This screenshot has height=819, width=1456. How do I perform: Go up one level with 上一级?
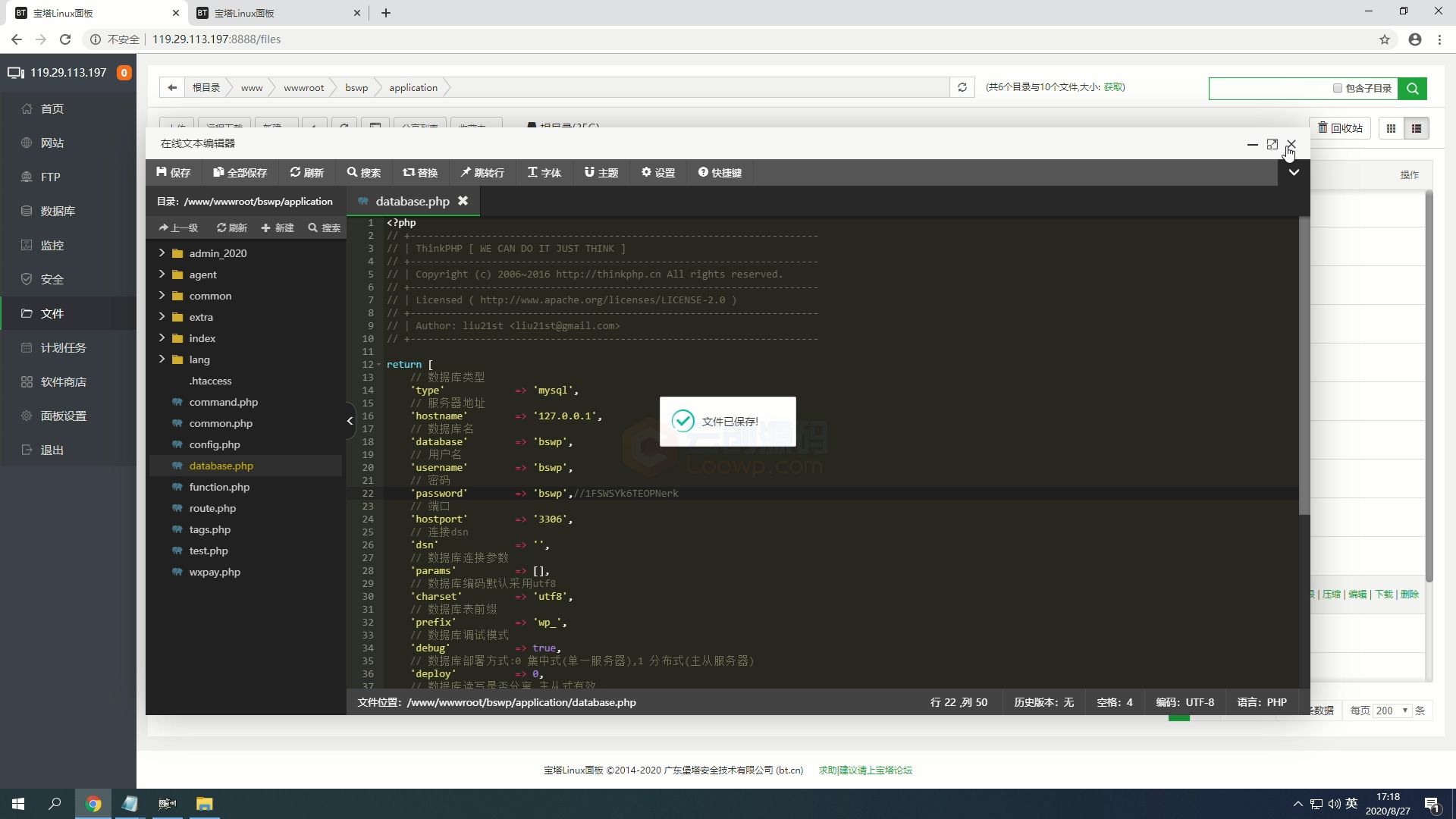point(178,227)
